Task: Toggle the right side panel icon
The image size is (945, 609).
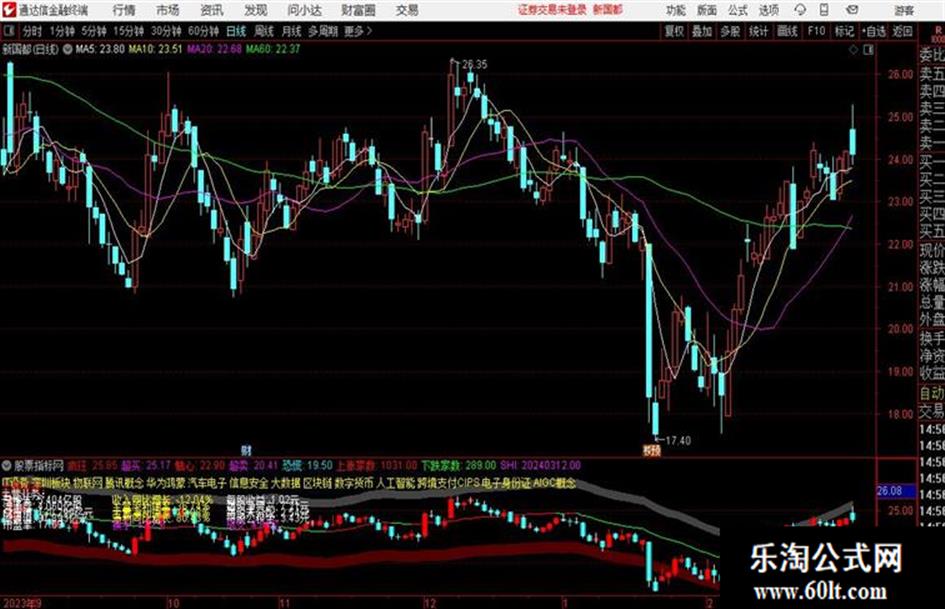Action: tap(868, 50)
